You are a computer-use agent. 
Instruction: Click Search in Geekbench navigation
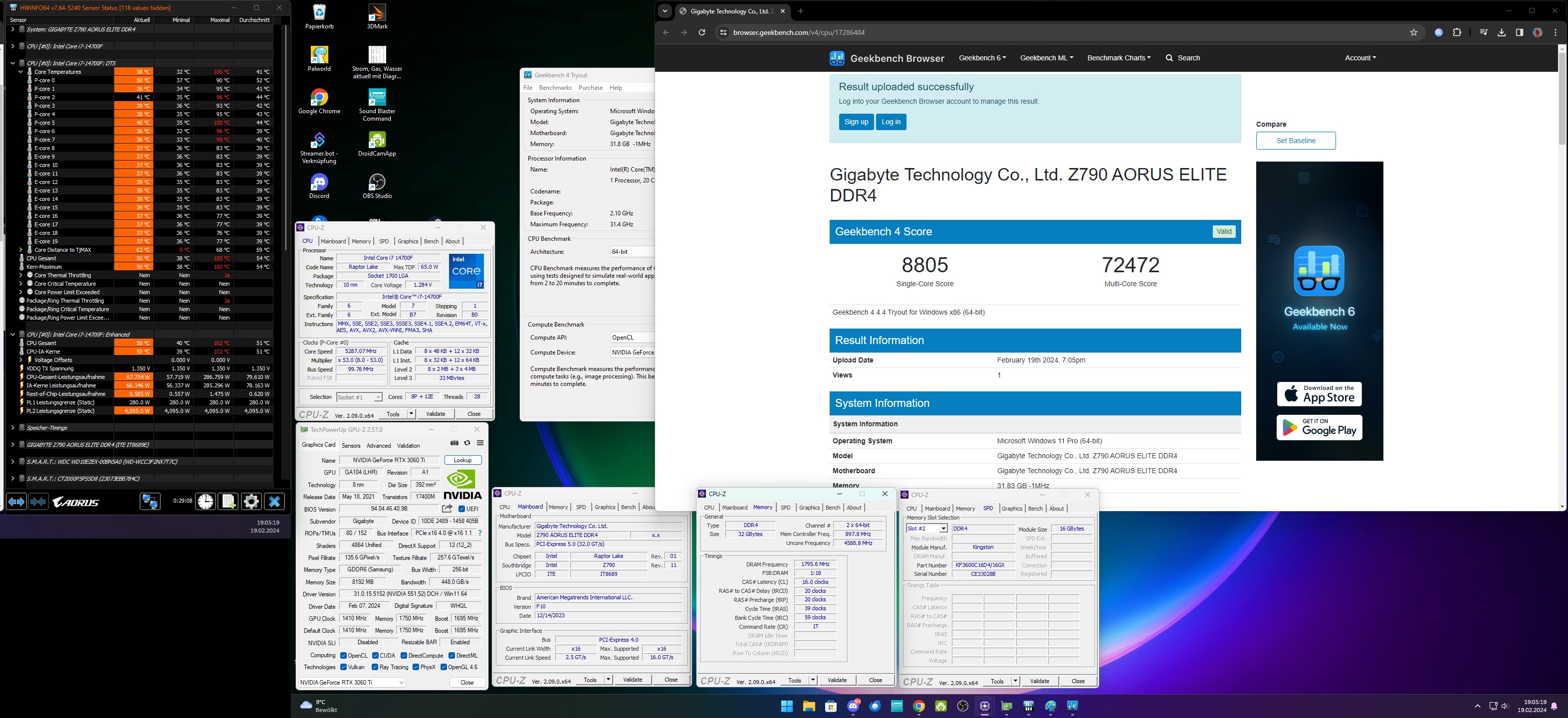(1183, 58)
